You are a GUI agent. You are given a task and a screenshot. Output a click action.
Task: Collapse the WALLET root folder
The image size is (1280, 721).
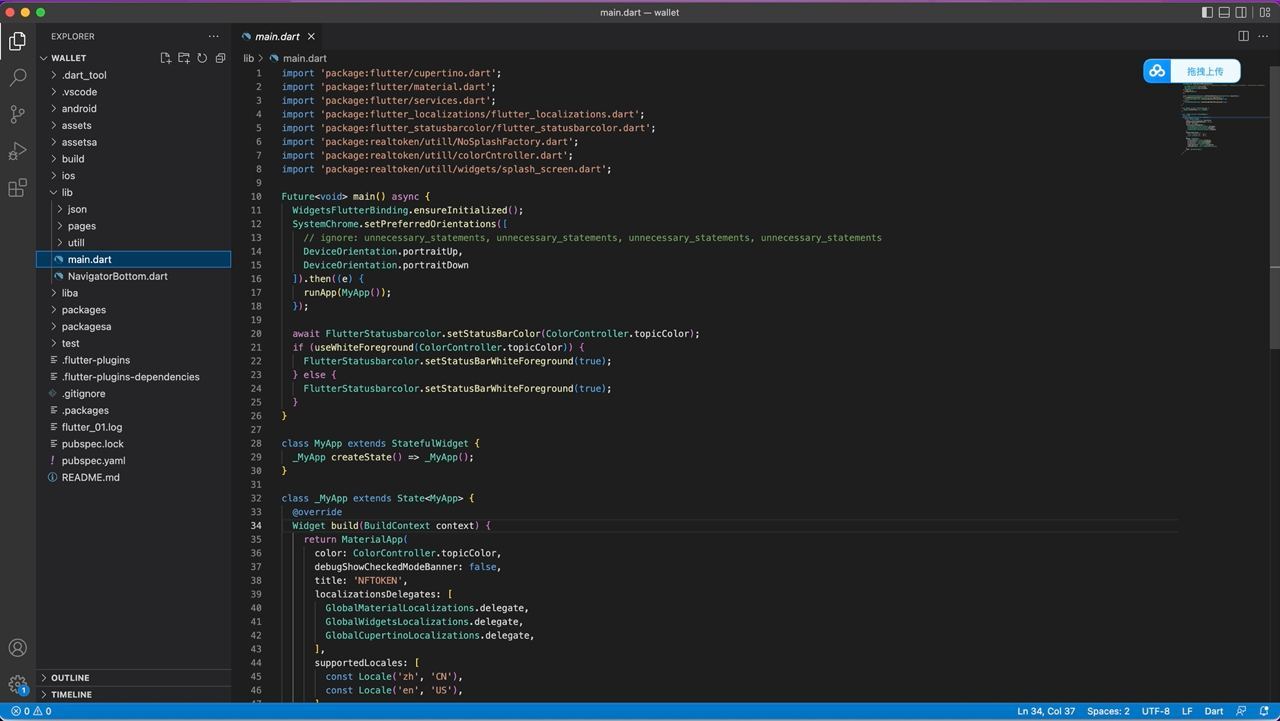click(x=134, y=58)
